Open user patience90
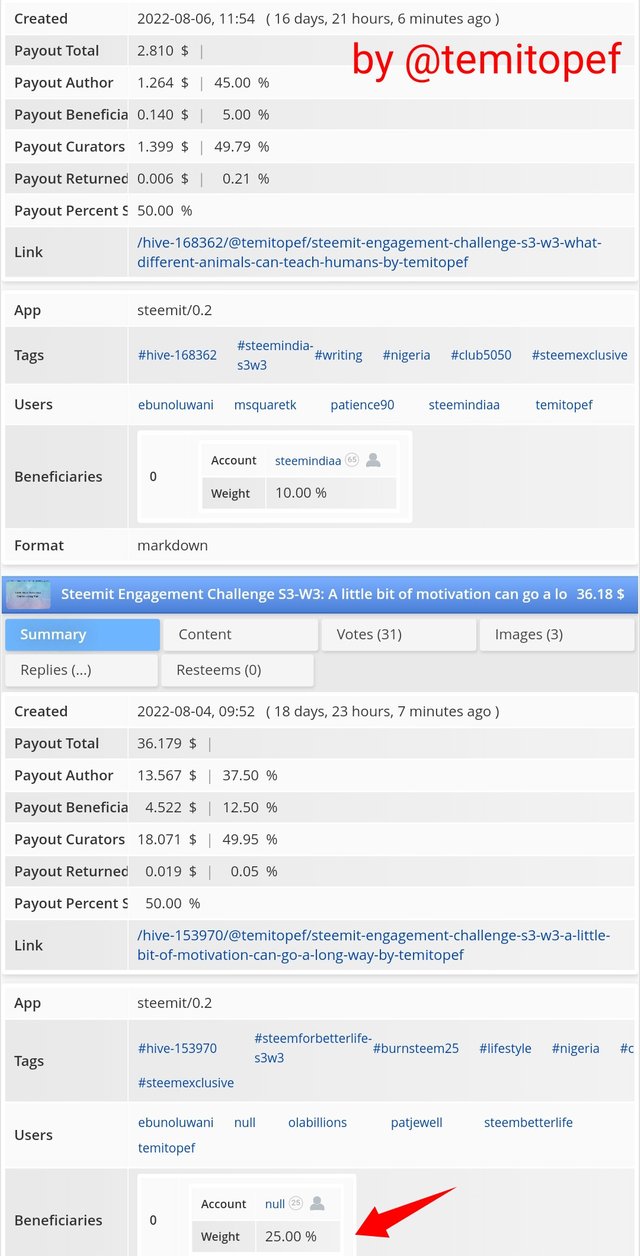This screenshot has height=1256, width=640. pos(362,405)
